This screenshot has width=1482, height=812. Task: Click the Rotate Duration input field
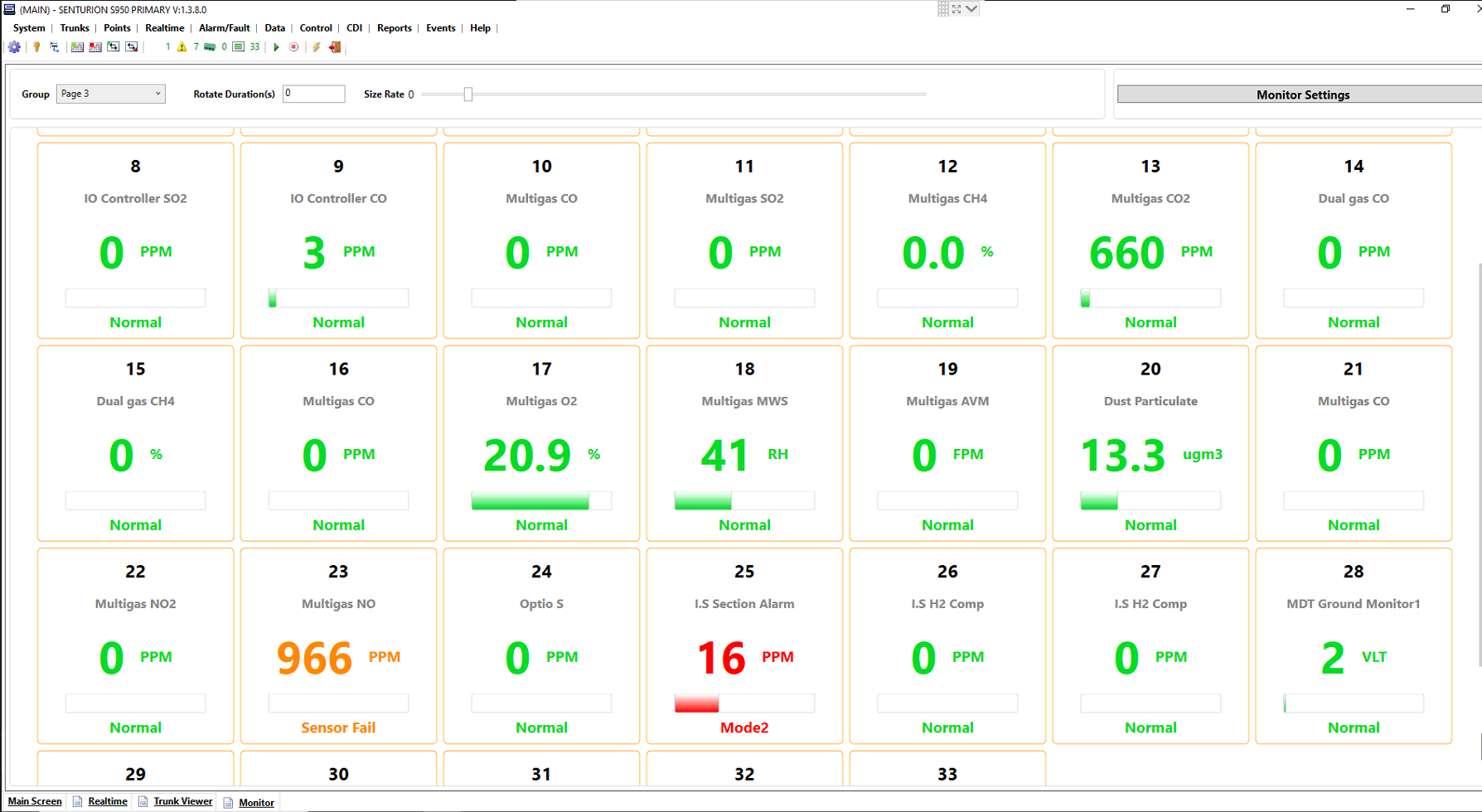[313, 94]
